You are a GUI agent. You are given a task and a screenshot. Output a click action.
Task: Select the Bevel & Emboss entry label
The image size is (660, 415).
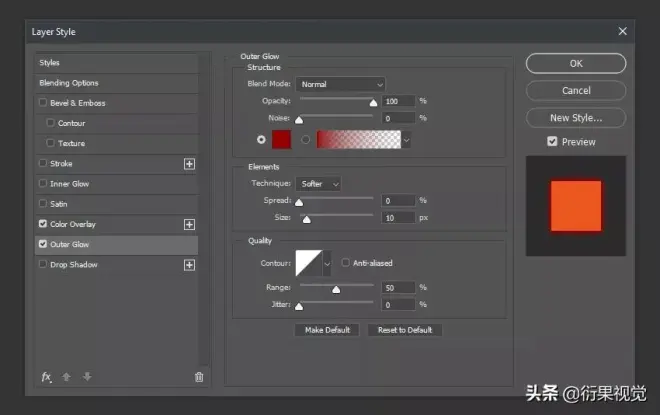pyautogui.click(x=77, y=103)
